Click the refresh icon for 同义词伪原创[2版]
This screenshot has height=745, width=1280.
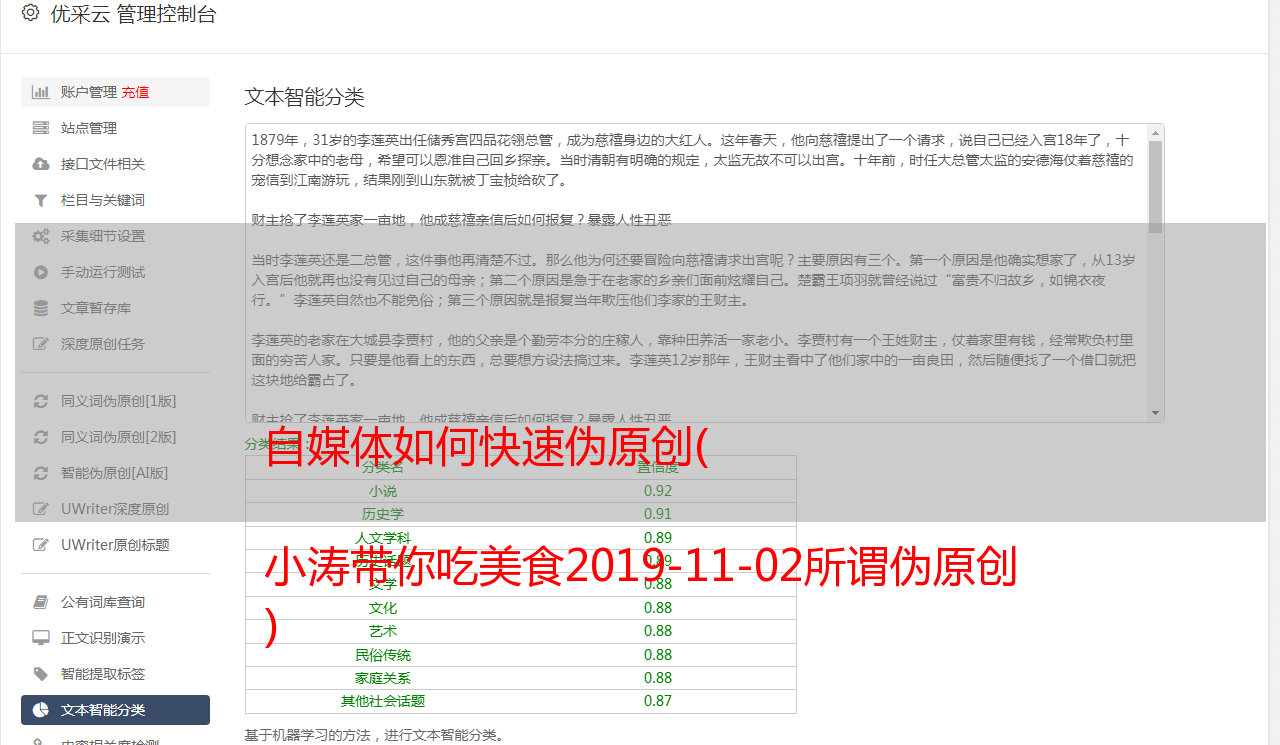(41, 437)
